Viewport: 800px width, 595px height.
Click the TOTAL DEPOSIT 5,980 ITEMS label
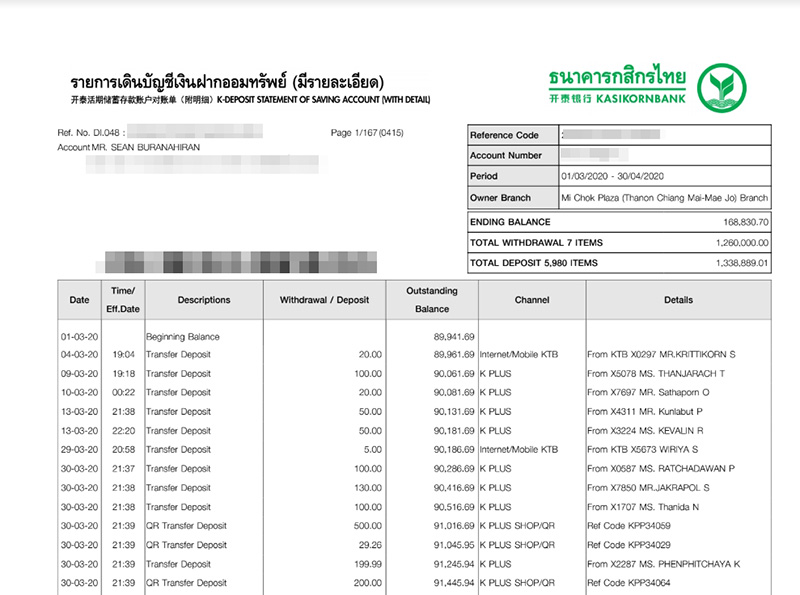534,263
